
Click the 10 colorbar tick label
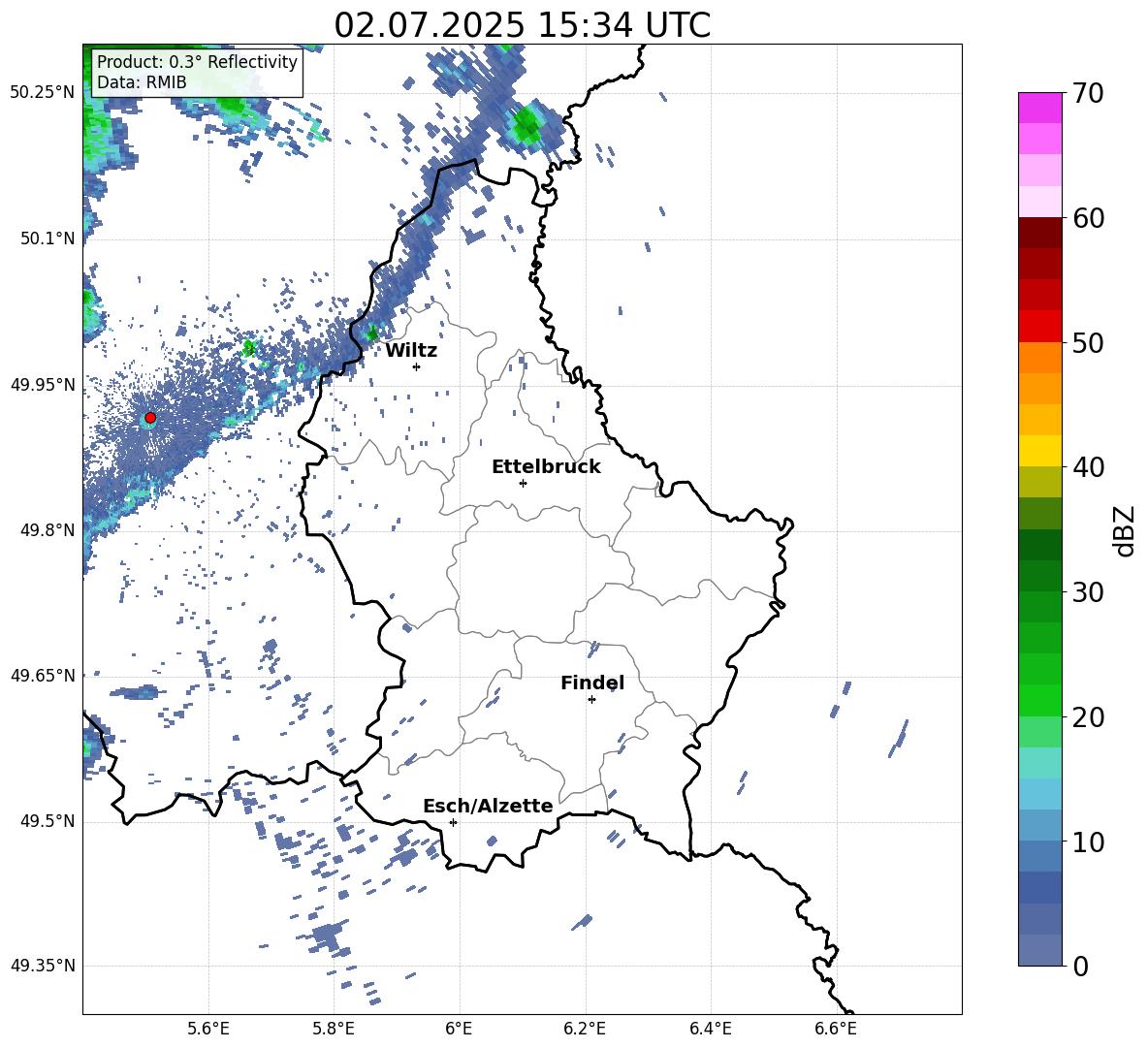tap(1088, 842)
